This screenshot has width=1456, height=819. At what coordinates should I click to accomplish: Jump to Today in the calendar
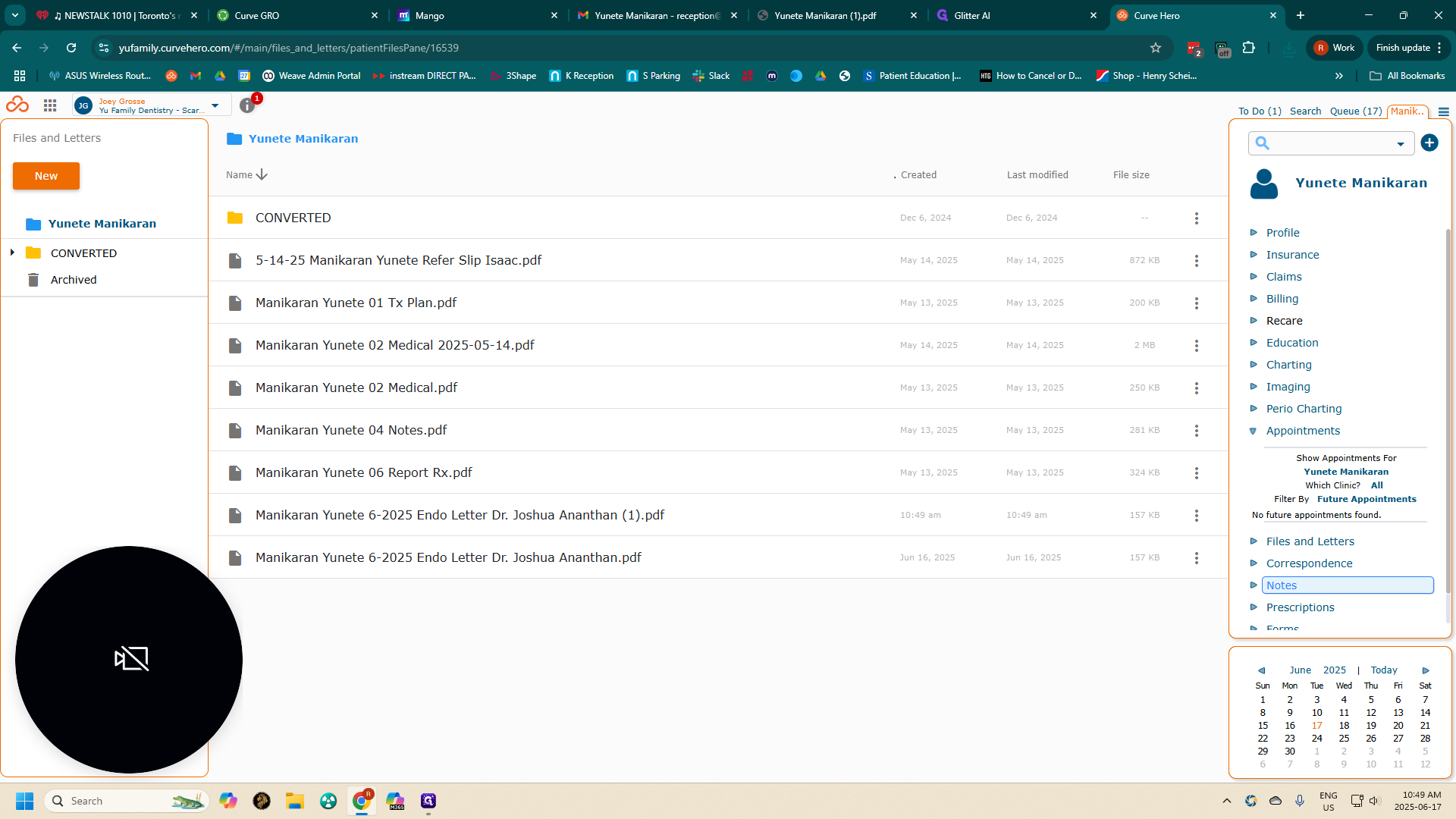[x=1384, y=670]
